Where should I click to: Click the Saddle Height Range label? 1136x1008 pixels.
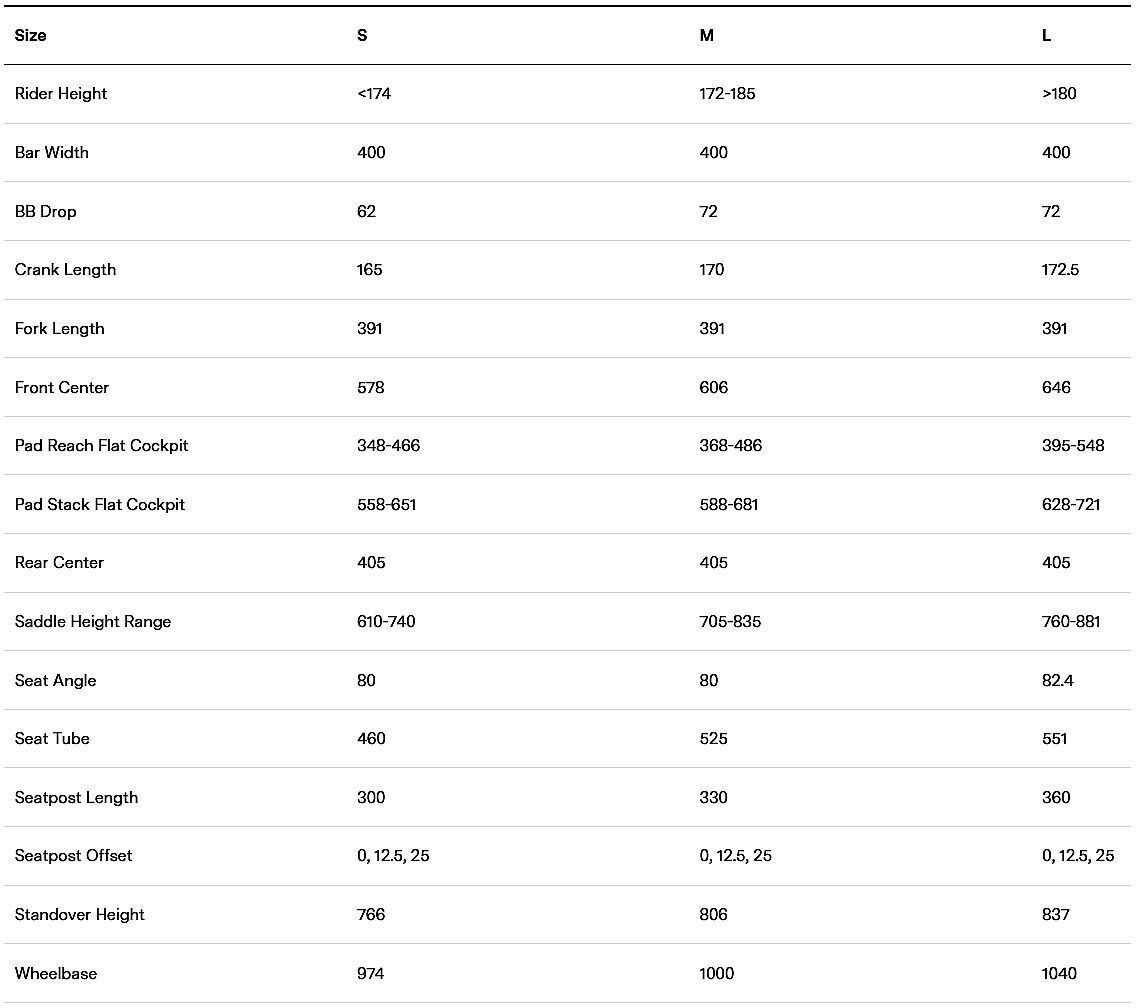93,622
